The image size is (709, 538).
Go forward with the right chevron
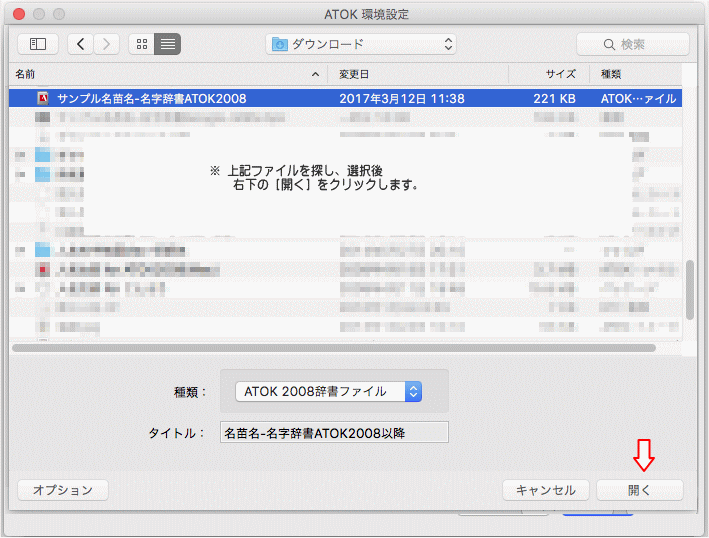point(106,44)
